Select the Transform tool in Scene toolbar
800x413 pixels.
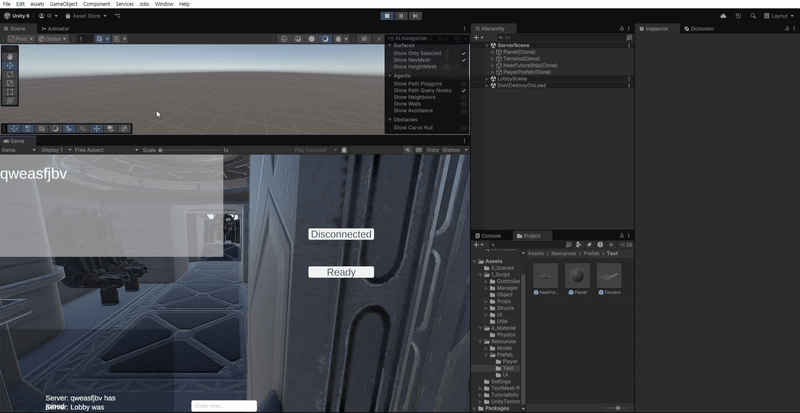coord(10,101)
